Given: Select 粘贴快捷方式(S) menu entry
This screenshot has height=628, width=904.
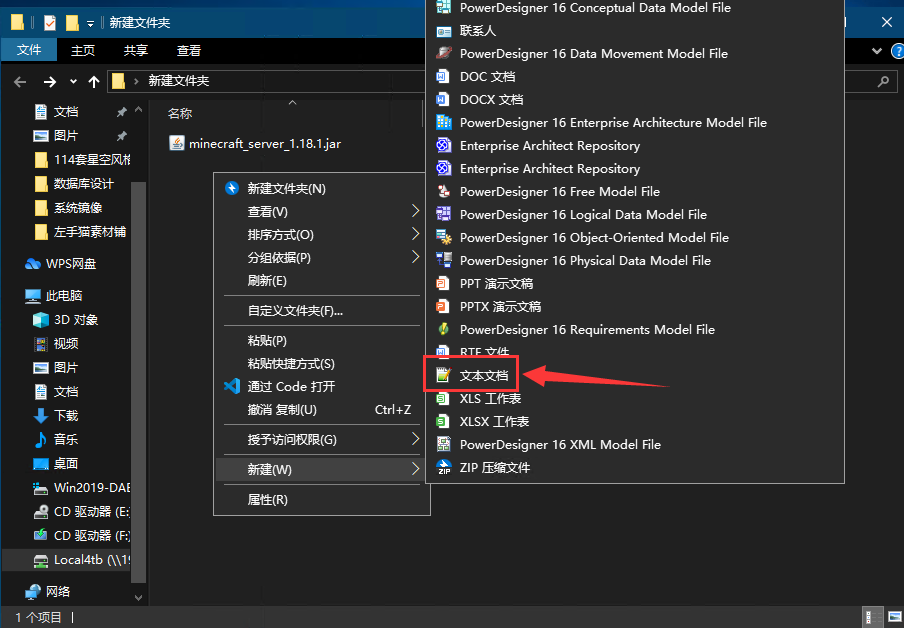Looking at the screenshot, I should 322,364.
